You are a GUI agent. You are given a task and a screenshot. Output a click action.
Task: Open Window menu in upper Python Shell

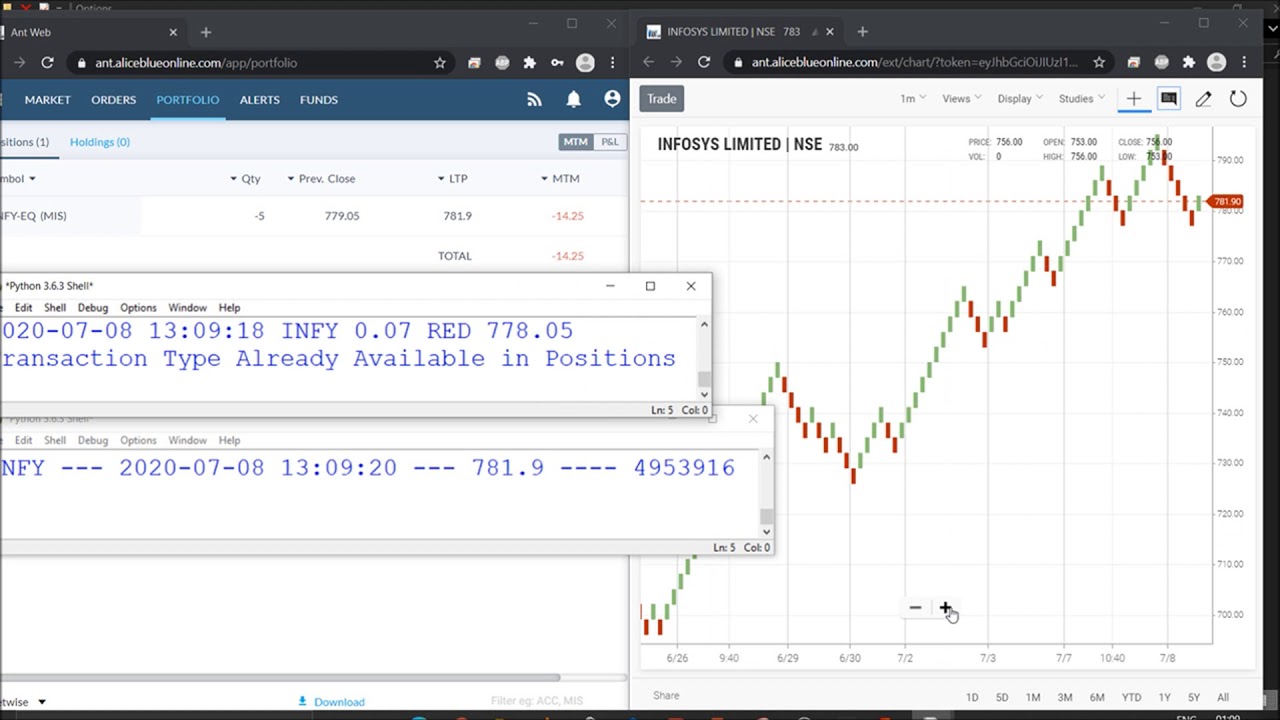[187, 307]
